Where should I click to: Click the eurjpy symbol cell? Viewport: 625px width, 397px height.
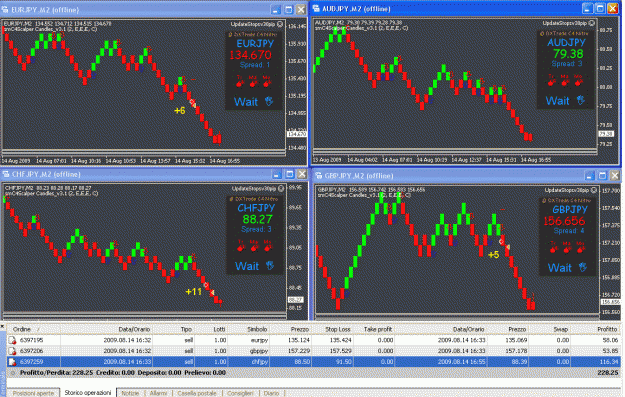click(x=259, y=340)
